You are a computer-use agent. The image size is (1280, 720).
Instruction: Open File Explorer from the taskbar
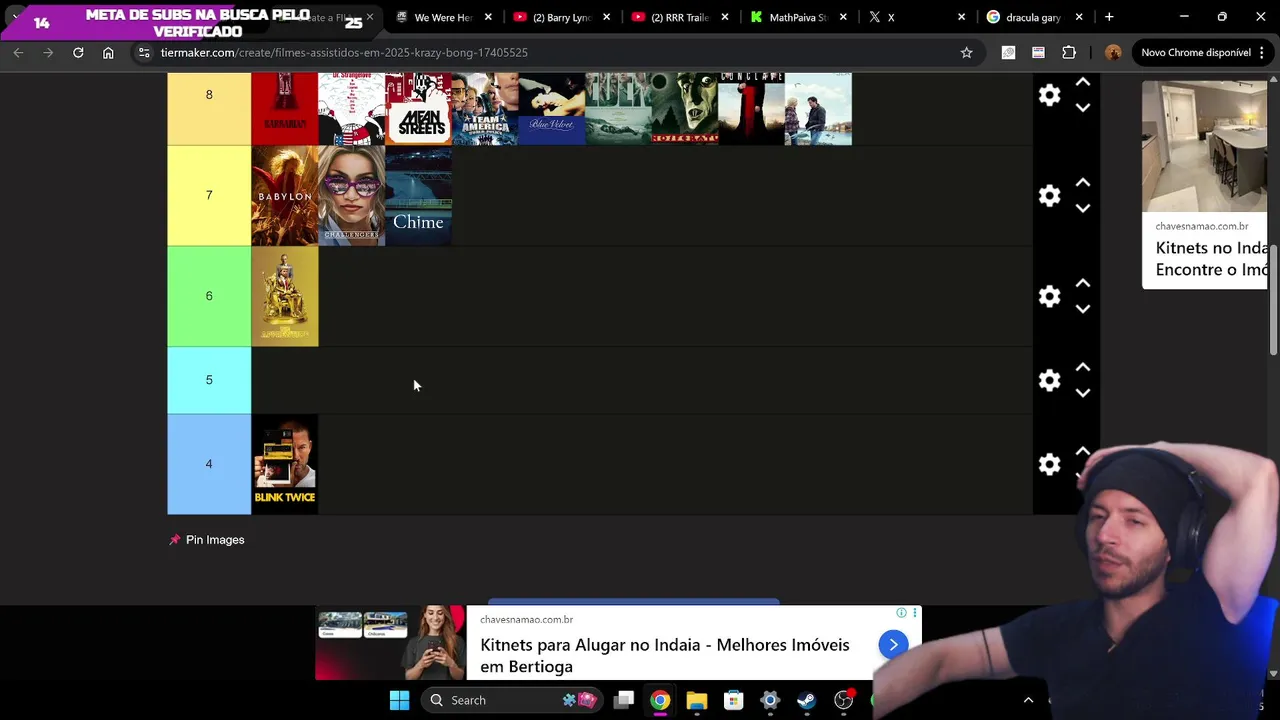pyautogui.click(x=697, y=700)
